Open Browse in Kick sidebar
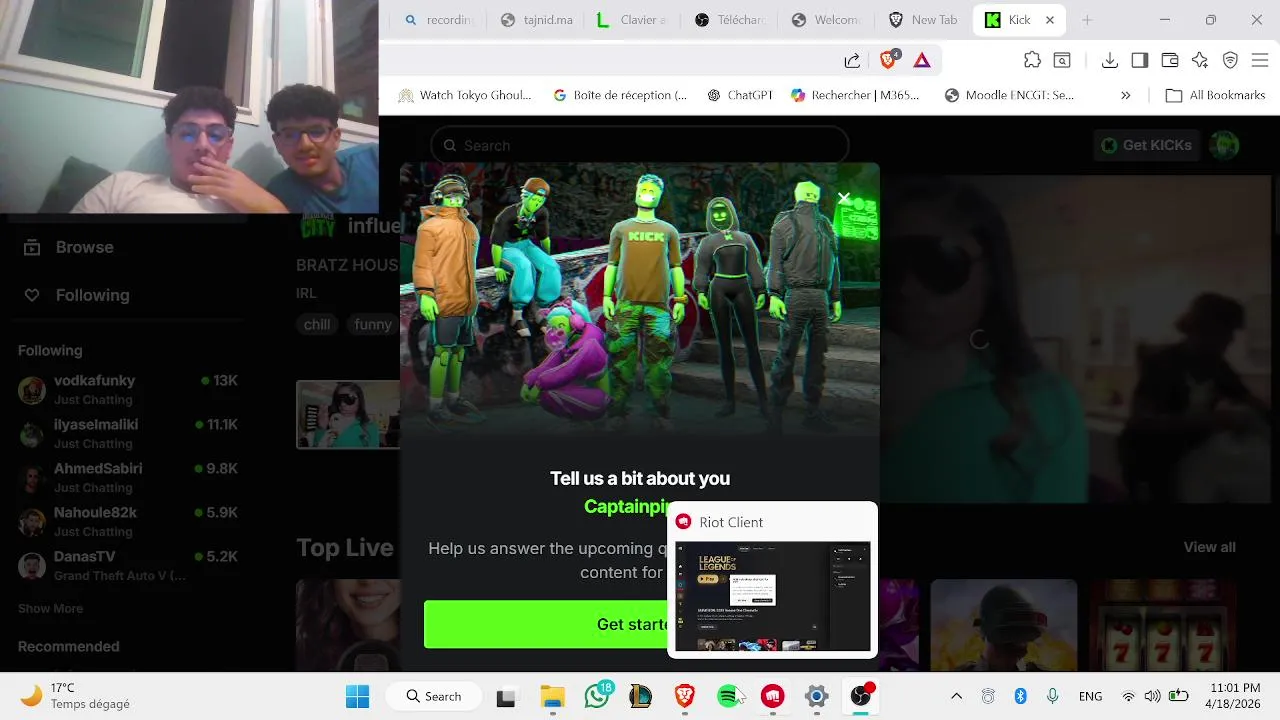 pyautogui.click(x=69, y=247)
